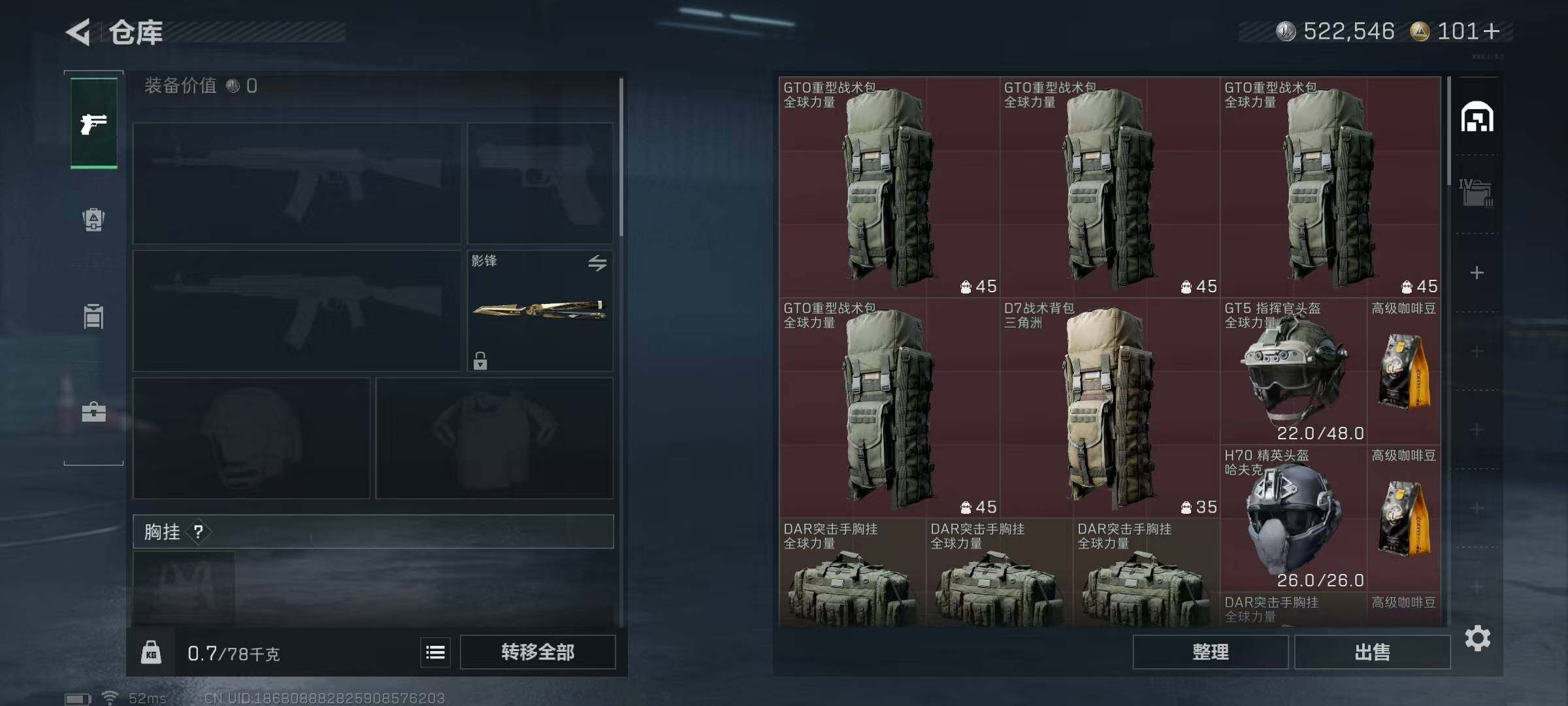
Task: Add a storage expansion with the first plus
Action: 1477,273
